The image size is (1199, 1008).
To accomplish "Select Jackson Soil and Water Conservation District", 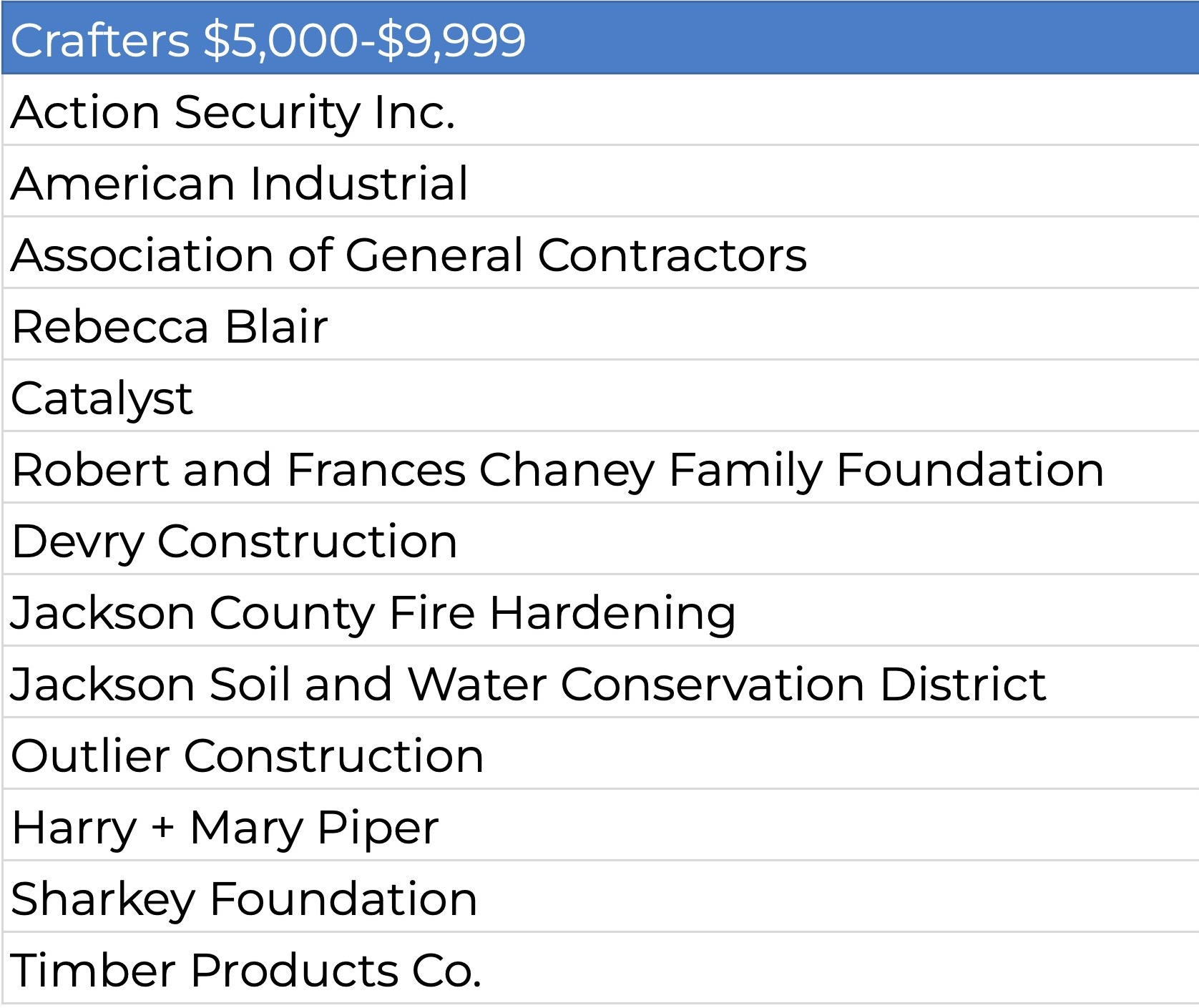I will [x=528, y=685].
